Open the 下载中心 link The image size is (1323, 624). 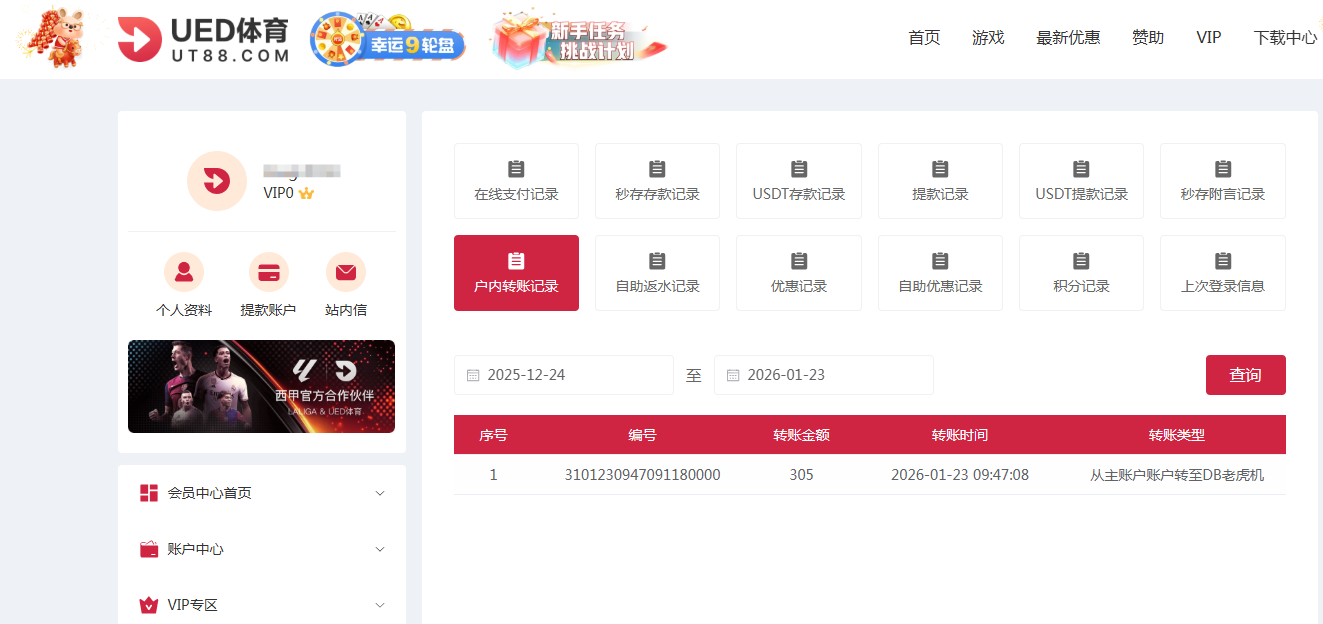coord(1286,37)
